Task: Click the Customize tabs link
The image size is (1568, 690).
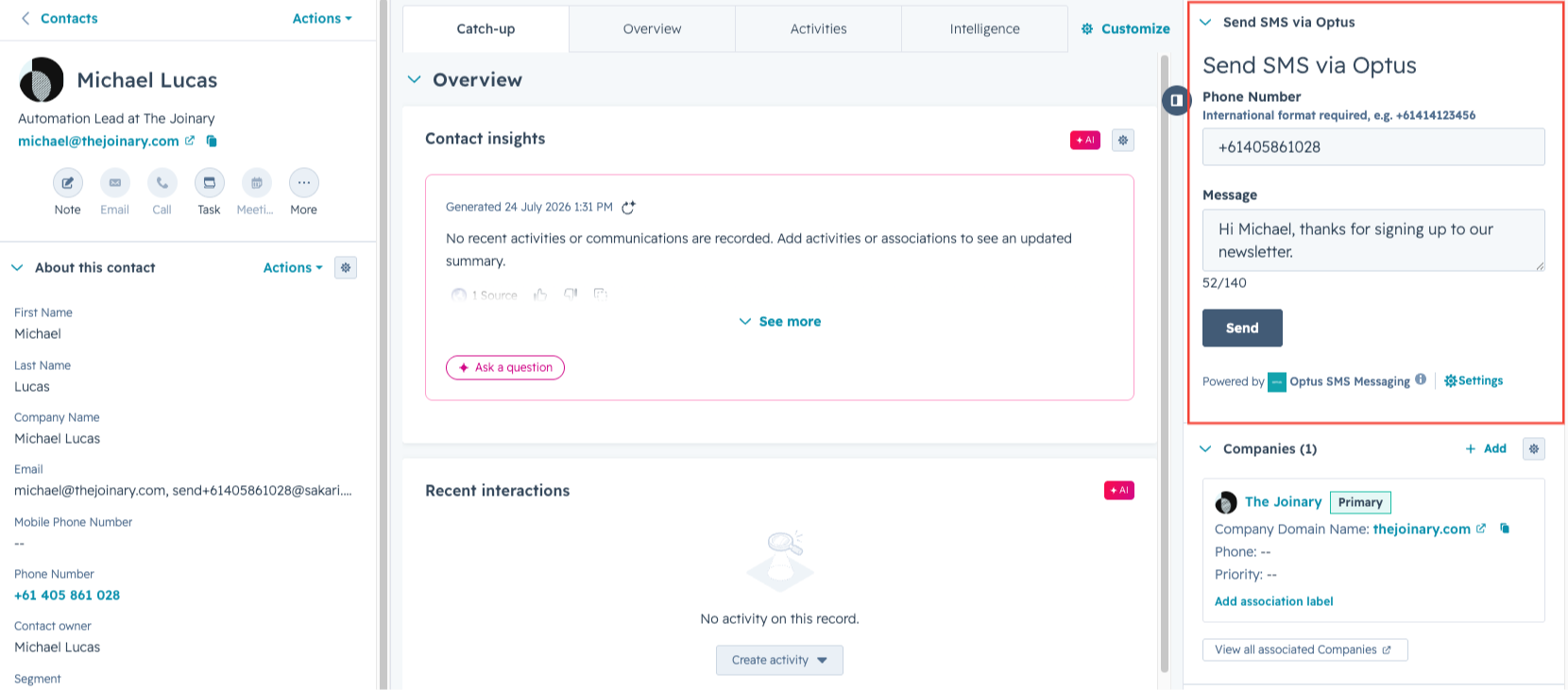Action: click(x=1126, y=29)
